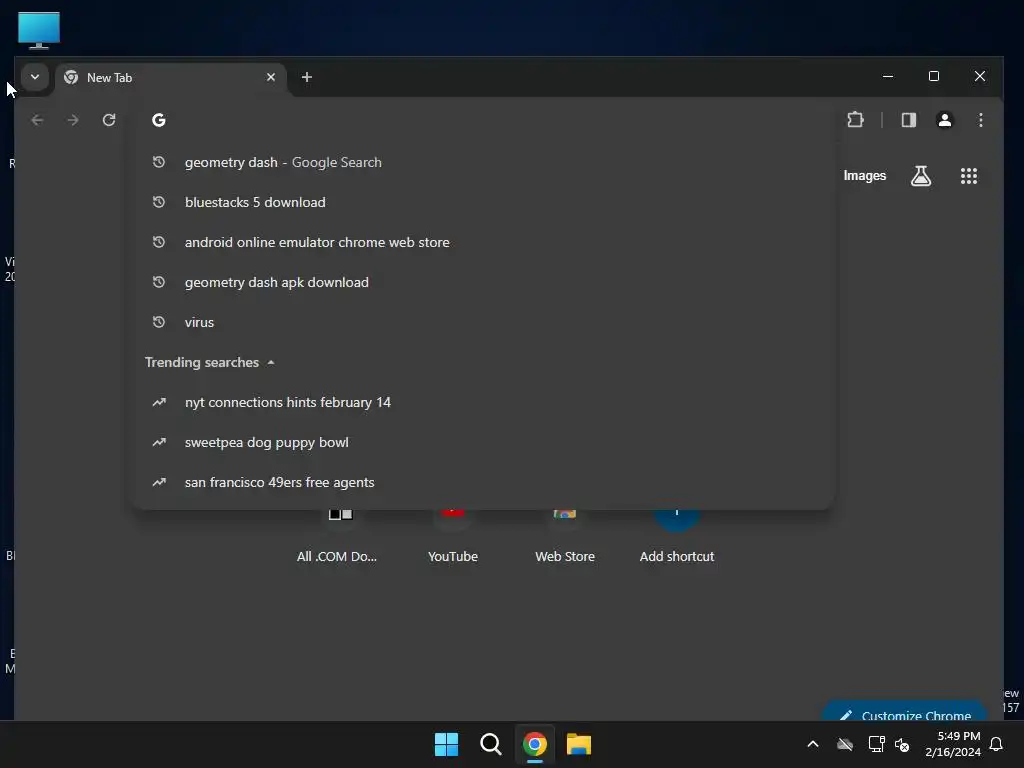Click the Customize Chrome button
The image size is (1024, 768).
(905, 713)
